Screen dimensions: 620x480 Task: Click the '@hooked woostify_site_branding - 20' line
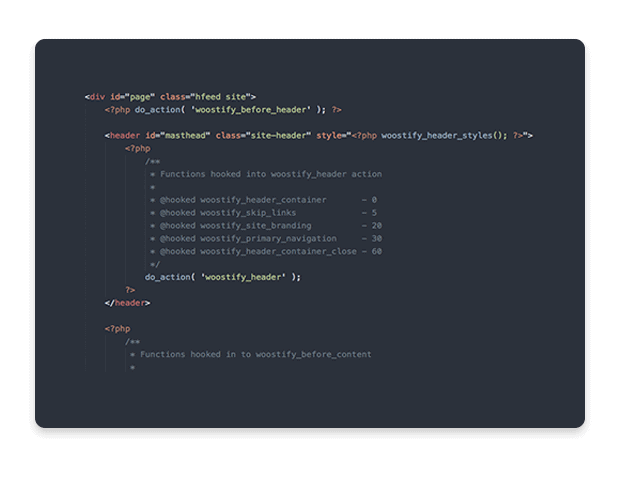click(x=266, y=226)
